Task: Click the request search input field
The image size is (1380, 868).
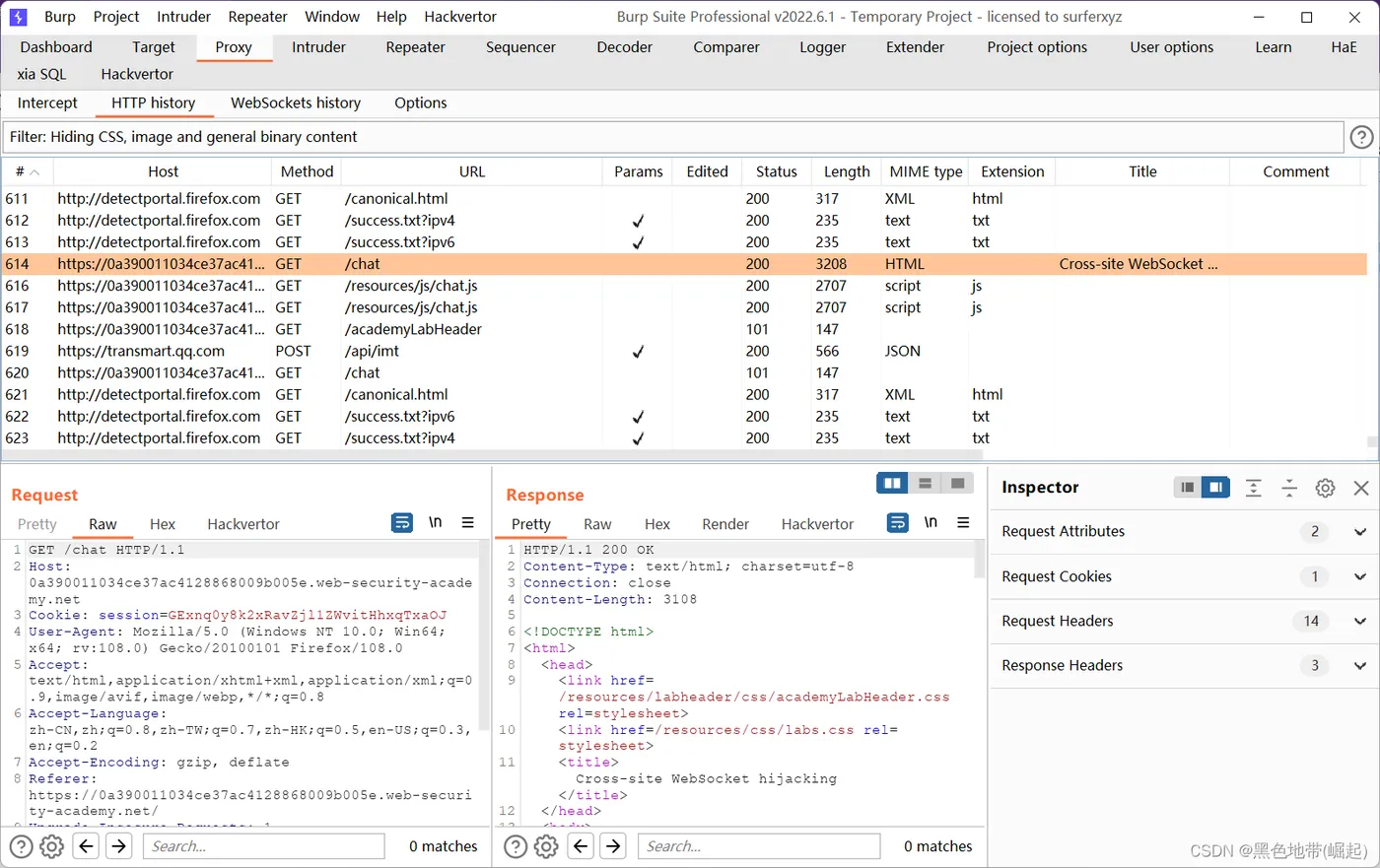Action: [x=264, y=846]
